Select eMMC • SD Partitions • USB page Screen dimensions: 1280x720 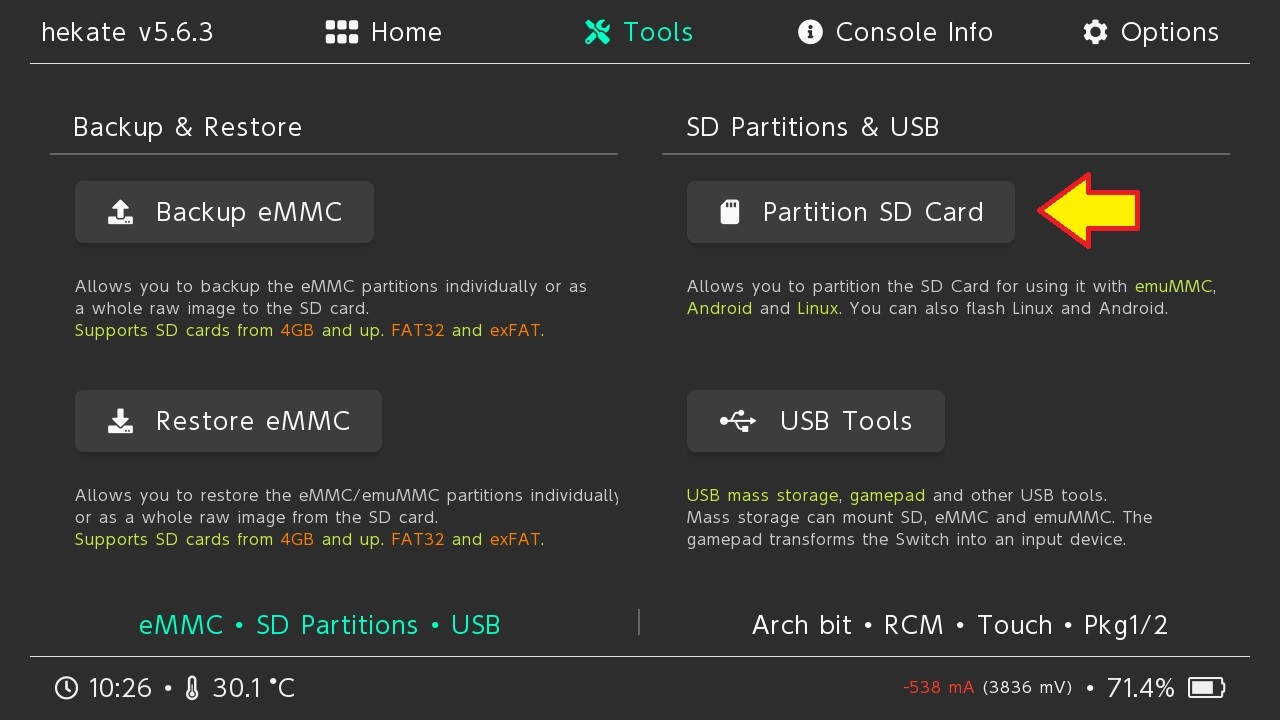pos(319,625)
